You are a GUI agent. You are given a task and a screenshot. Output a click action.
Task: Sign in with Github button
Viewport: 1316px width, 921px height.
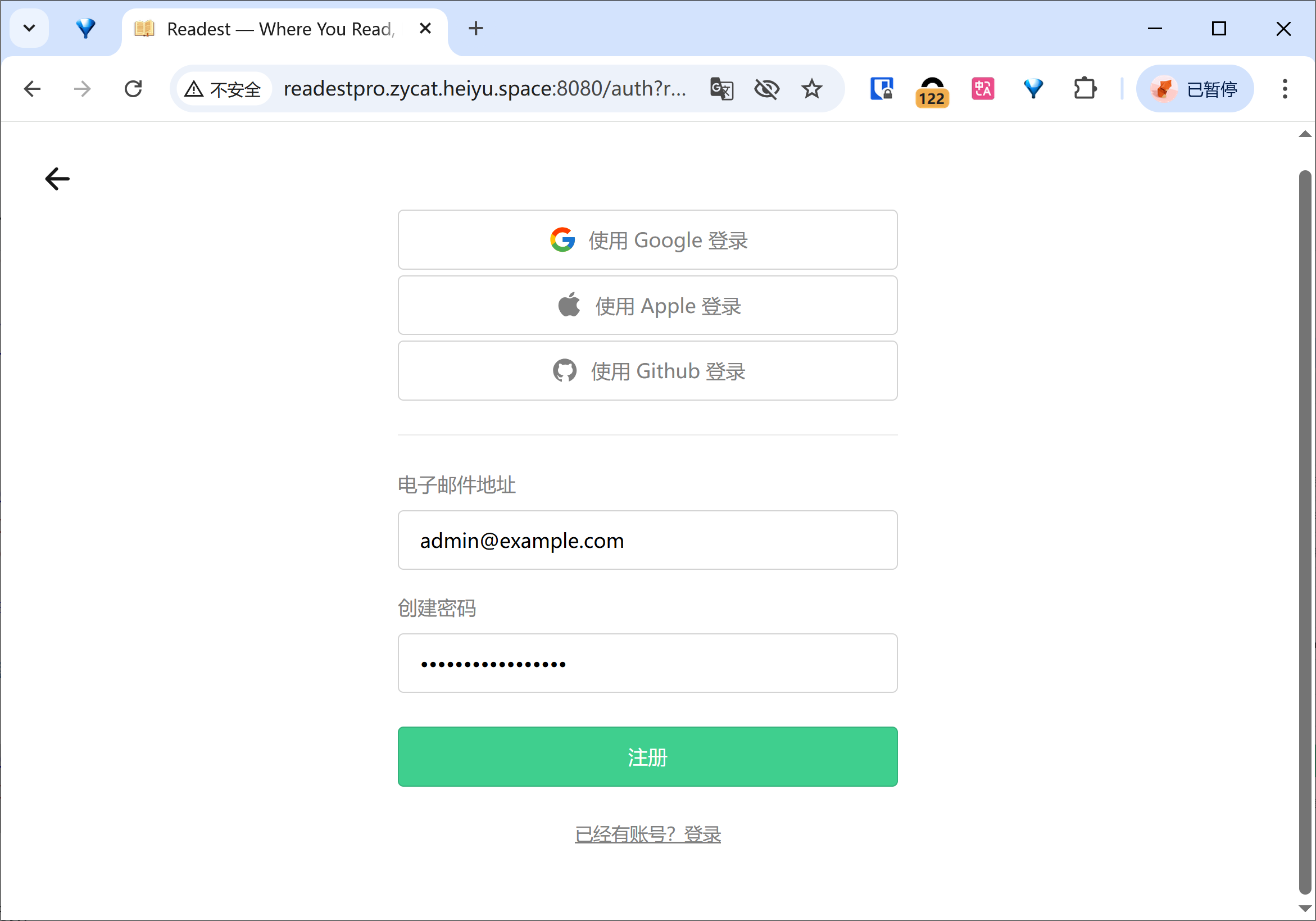[x=647, y=371]
